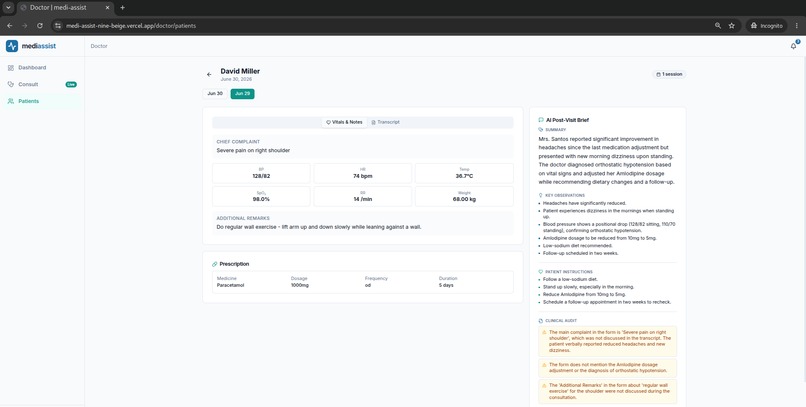Click the Weight value 68.00 kg
This screenshot has height=407, width=806.
click(x=464, y=199)
